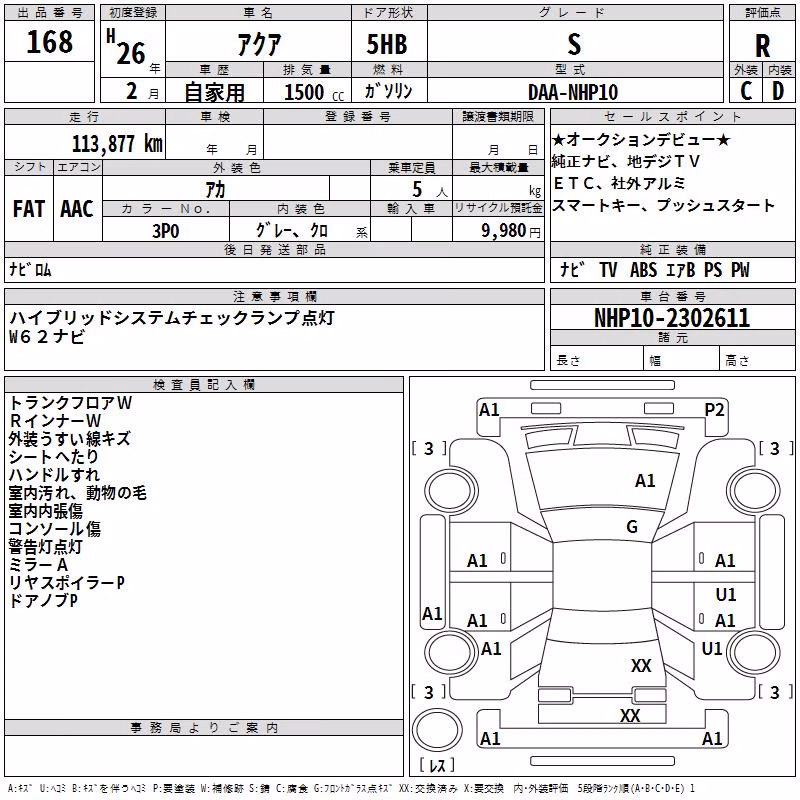Click the ETC、社外アルミ line
Screen dimensions: 800x800
coord(619,183)
